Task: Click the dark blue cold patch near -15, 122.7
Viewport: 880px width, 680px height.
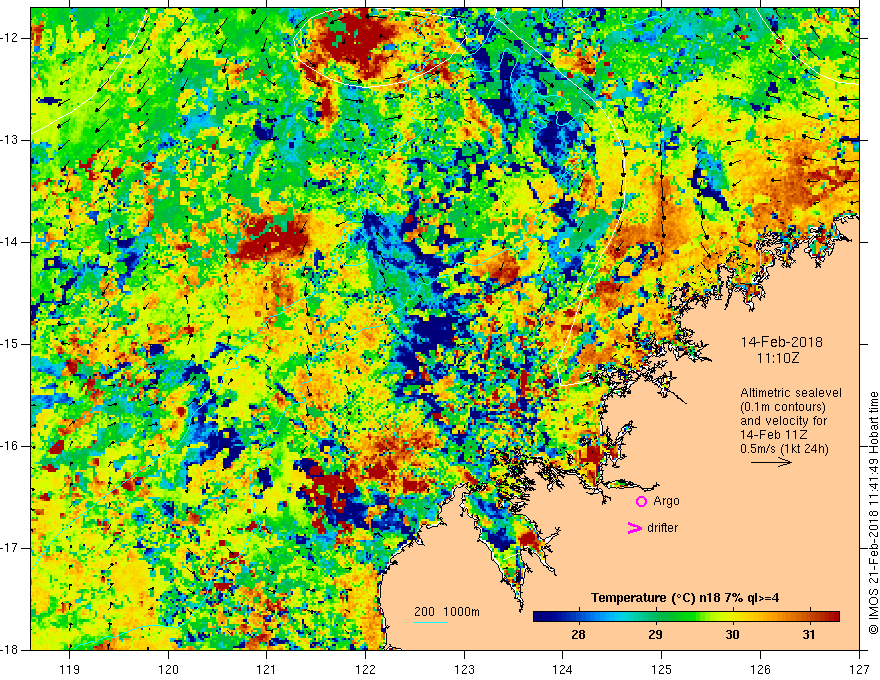Action: [435, 331]
